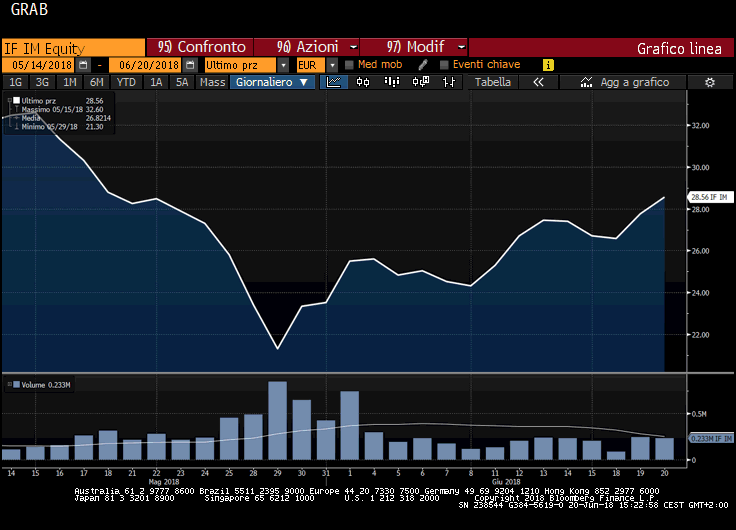The height and width of the screenshot is (530, 736).
Task: Click the Tabella button
Action: pyautogui.click(x=492, y=82)
